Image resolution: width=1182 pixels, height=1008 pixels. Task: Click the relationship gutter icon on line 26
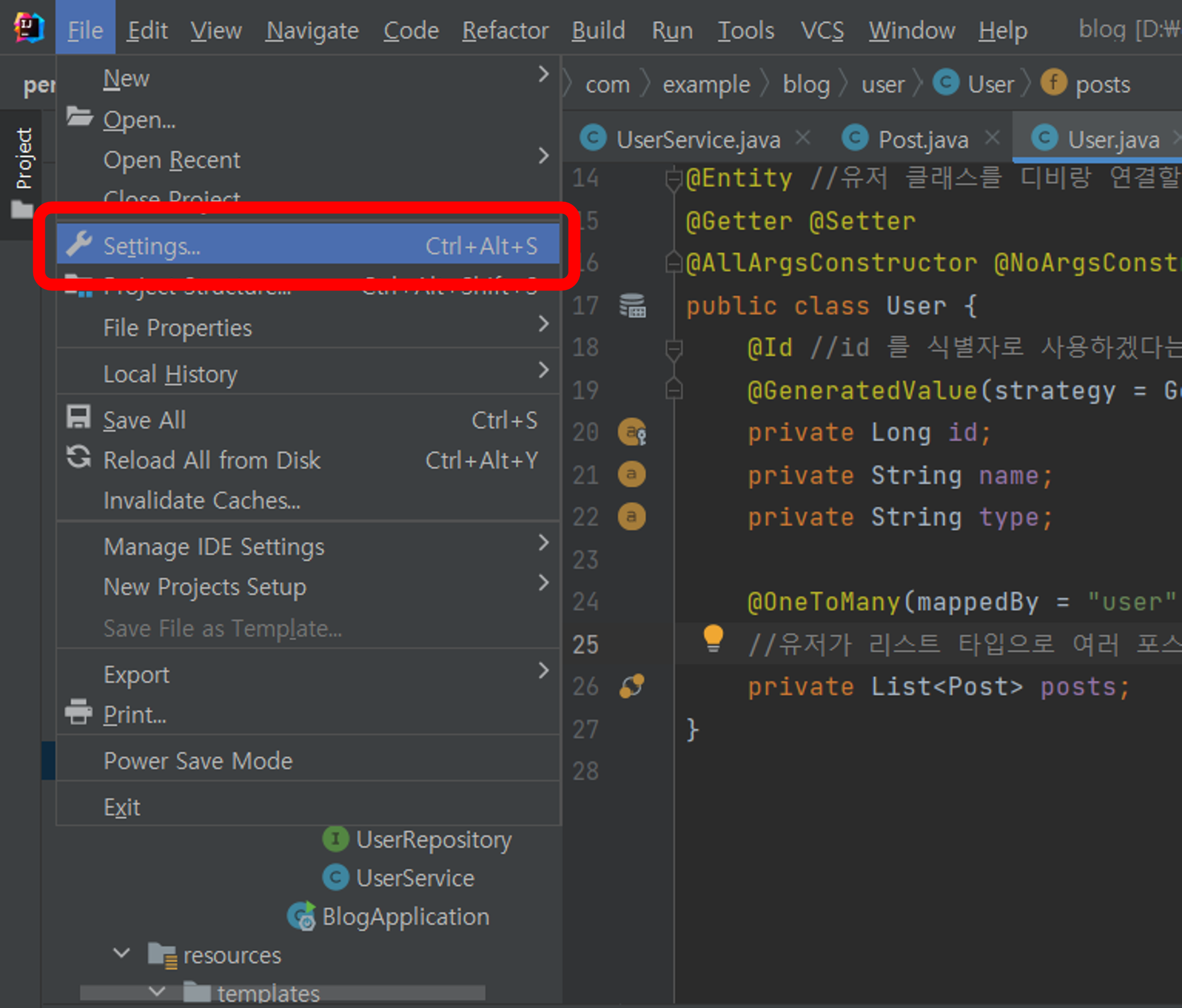pyautogui.click(x=632, y=686)
